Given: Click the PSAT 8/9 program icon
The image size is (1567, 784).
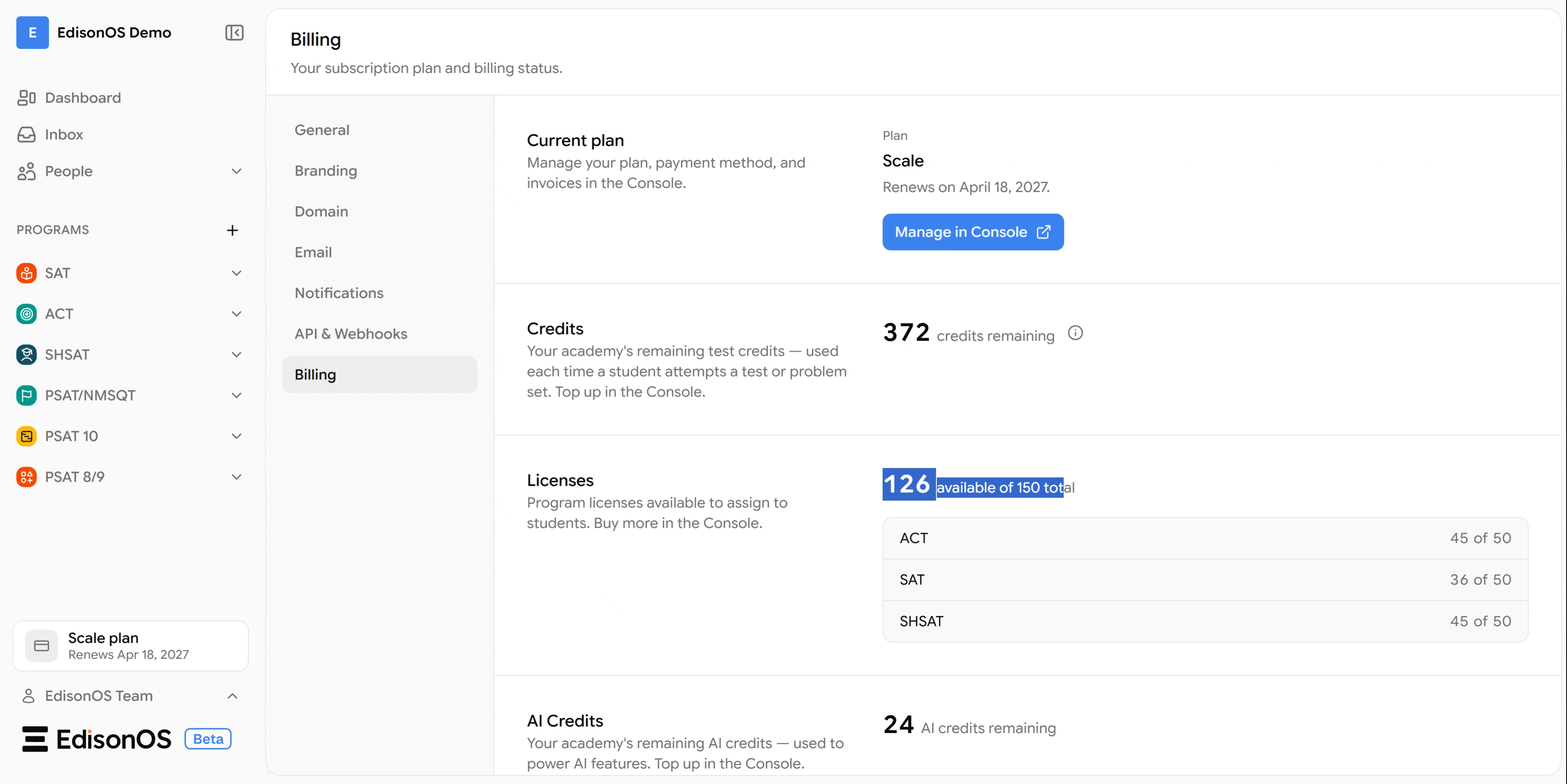Looking at the screenshot, I should pos(26,477).
